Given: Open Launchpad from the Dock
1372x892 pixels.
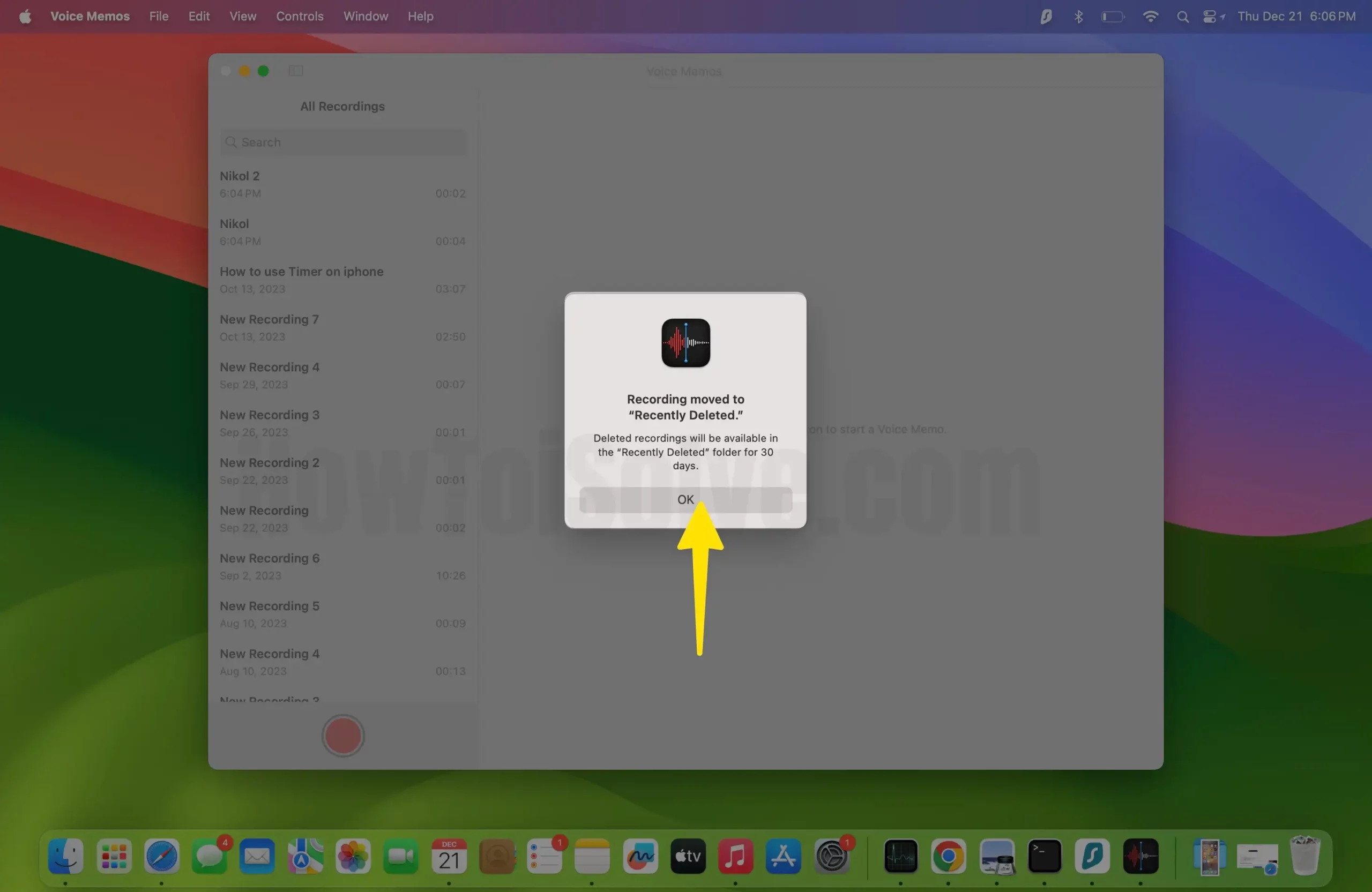Looking at the screenshot, I should (114, 856).
